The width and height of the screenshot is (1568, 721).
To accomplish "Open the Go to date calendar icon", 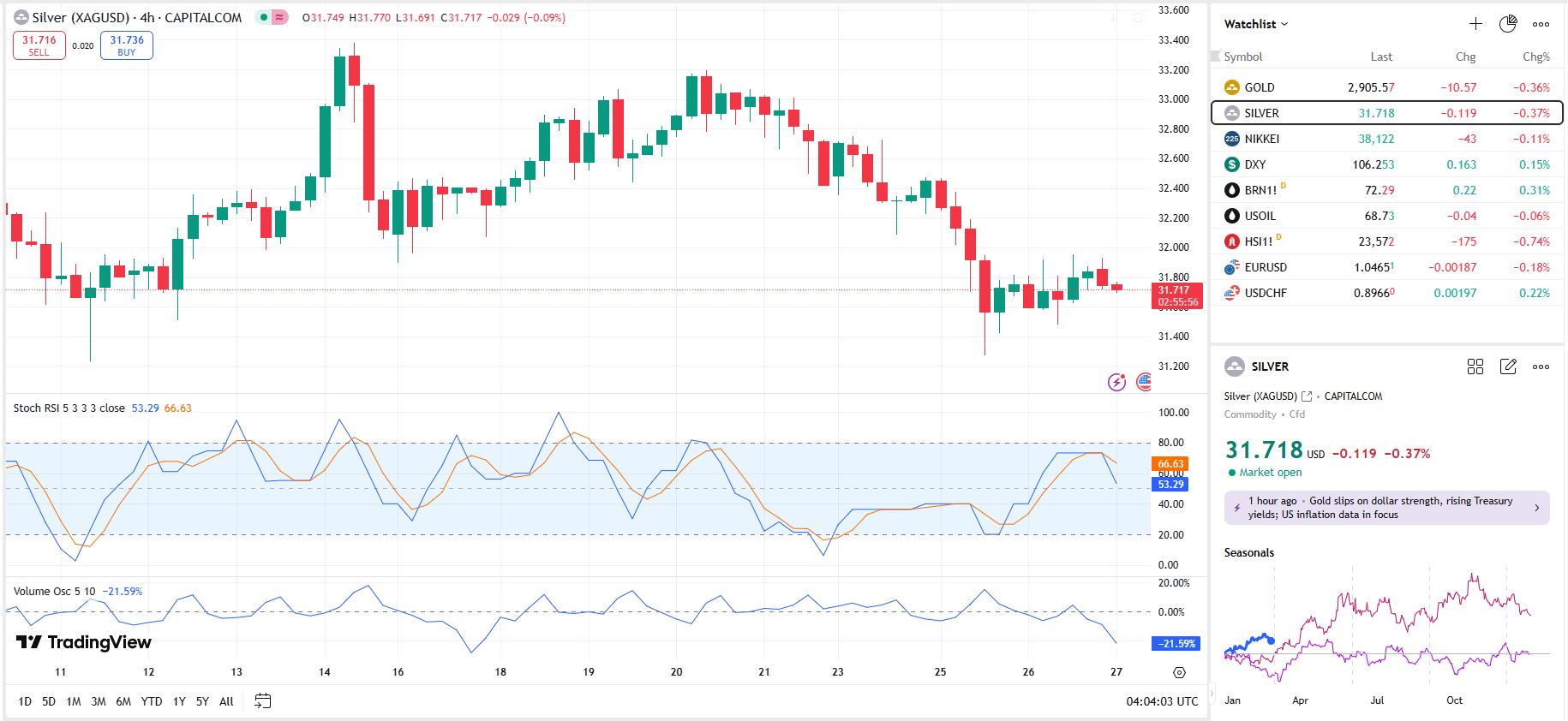I will pos(263,701).
